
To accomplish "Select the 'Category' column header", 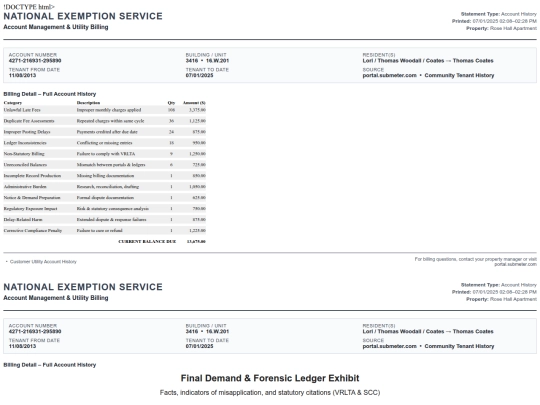I will click(x=13, y=103).
